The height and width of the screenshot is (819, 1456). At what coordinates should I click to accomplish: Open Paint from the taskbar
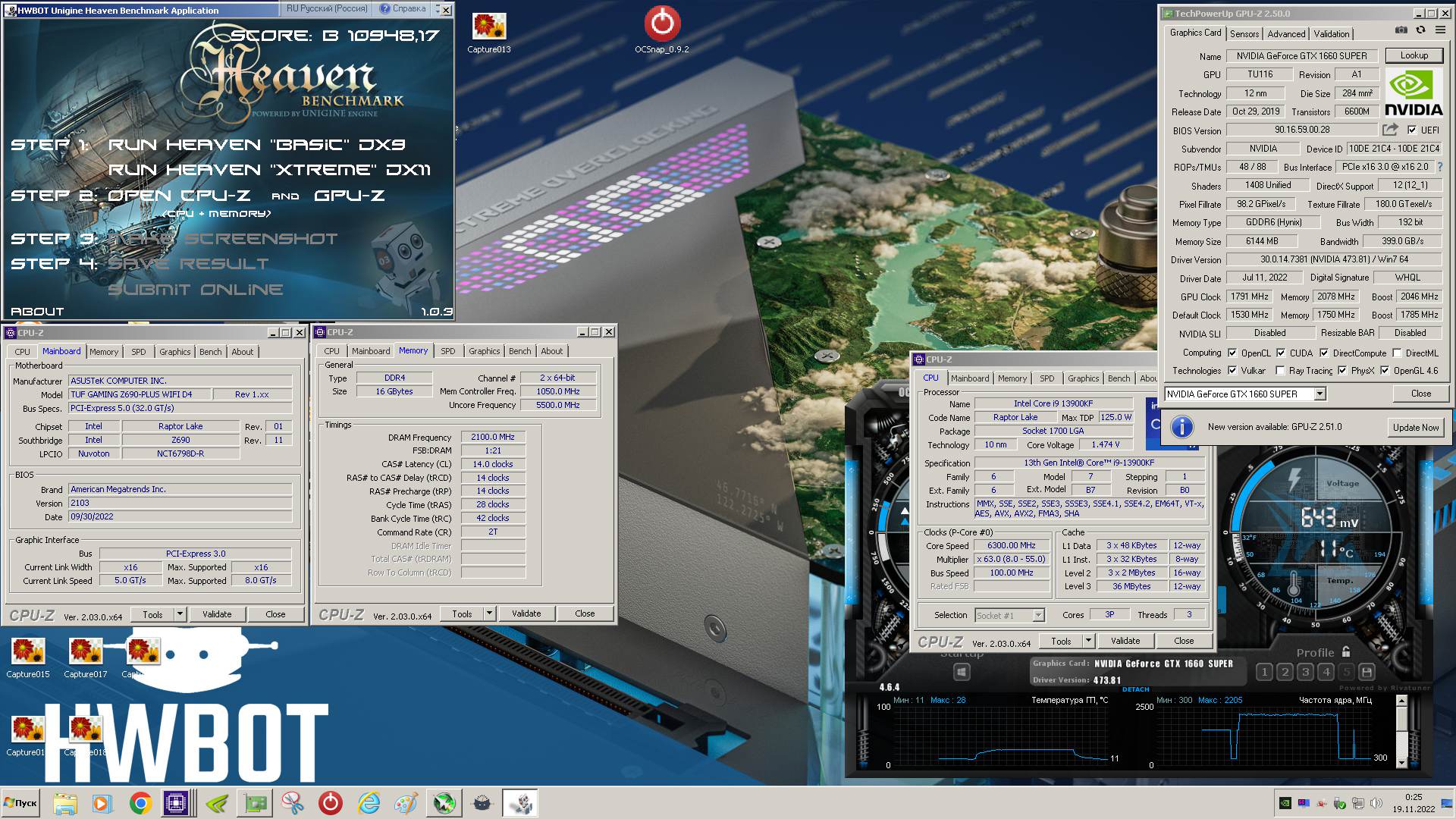pos(406,803)
